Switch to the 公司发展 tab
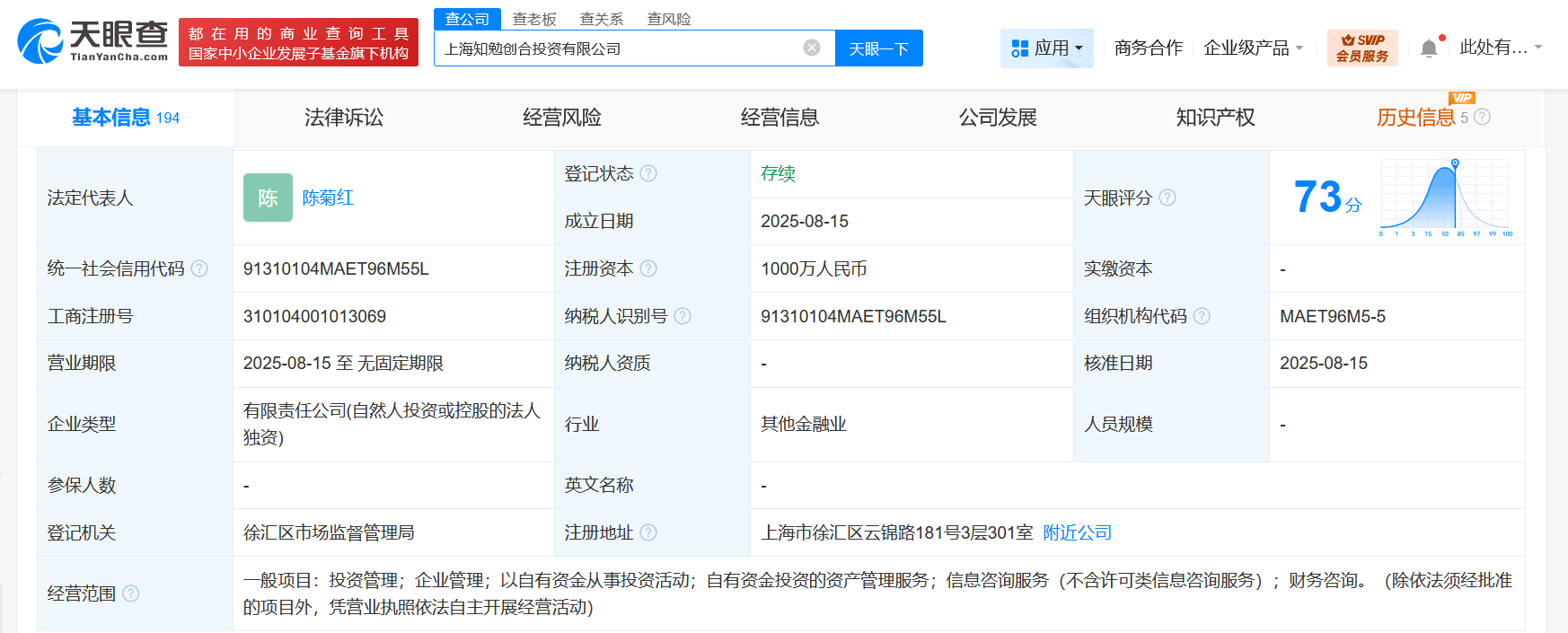The width and height of the screenshot is (1568, 633). (x=998, y=118)
